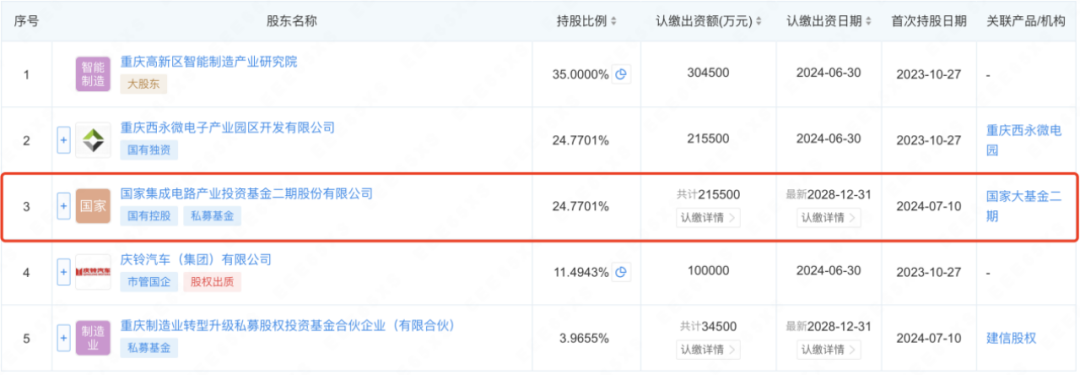
Task: Open 重庆西永微电子产业园区开发有限公司 link
Action: tap(227, 128)
